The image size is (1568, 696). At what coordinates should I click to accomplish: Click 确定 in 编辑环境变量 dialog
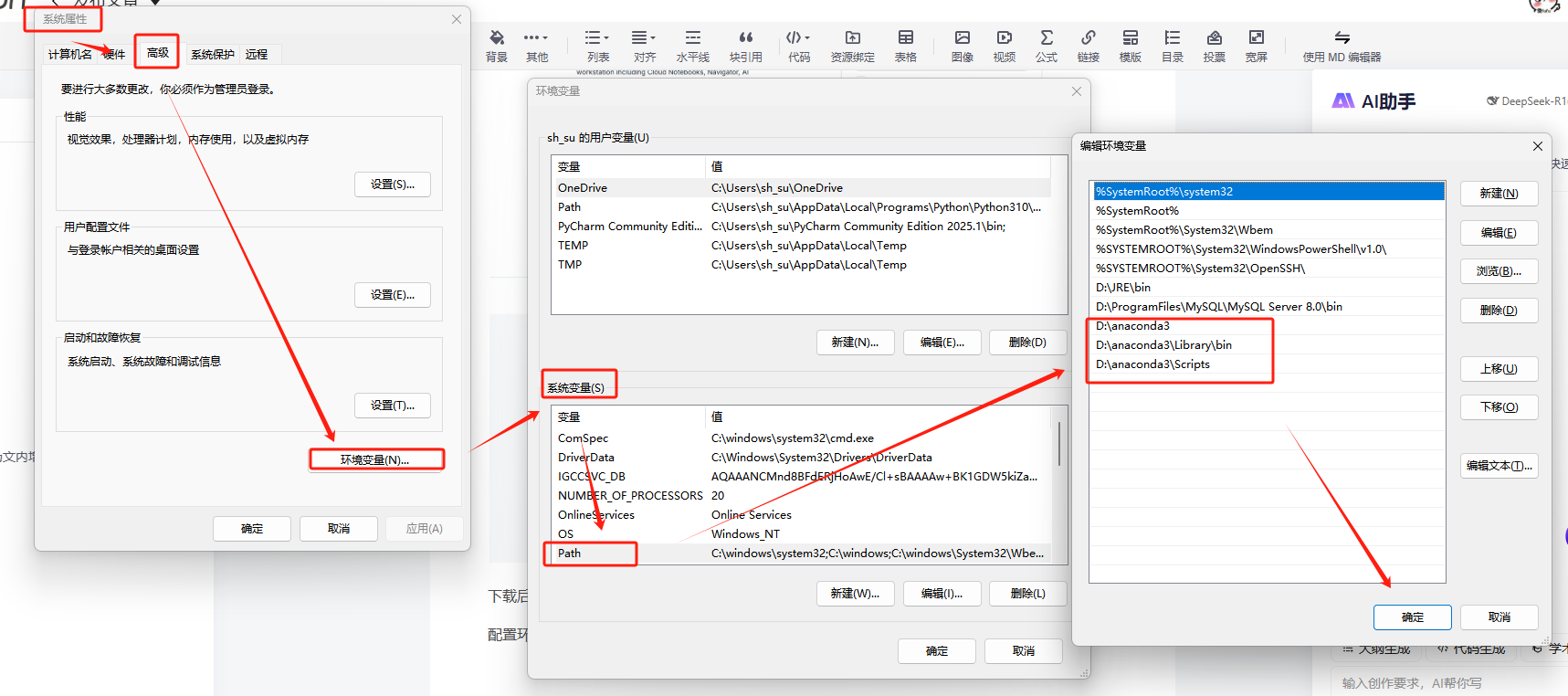(1413, 617)
